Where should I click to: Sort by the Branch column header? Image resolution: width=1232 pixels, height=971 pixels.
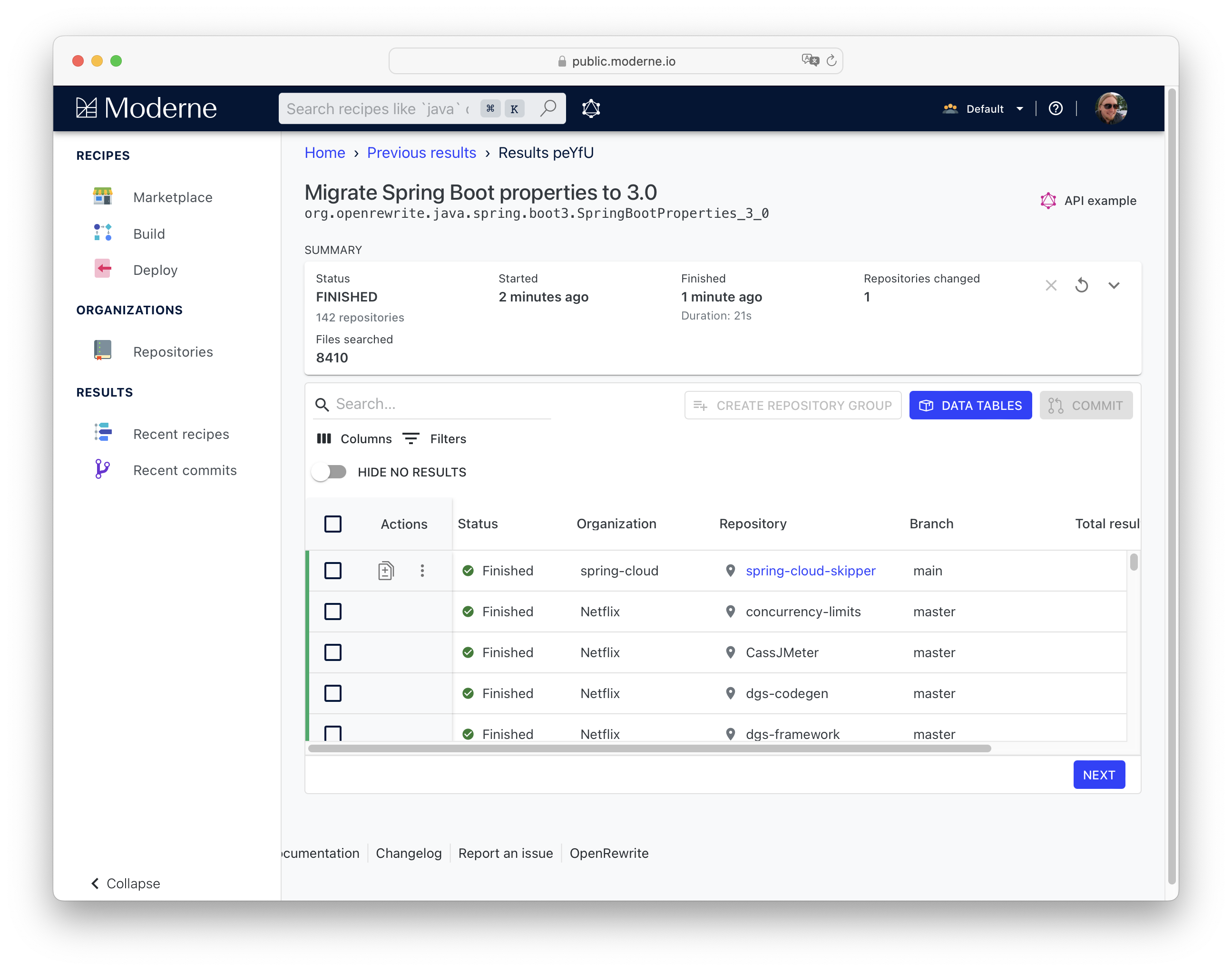(x=931, y=524)
